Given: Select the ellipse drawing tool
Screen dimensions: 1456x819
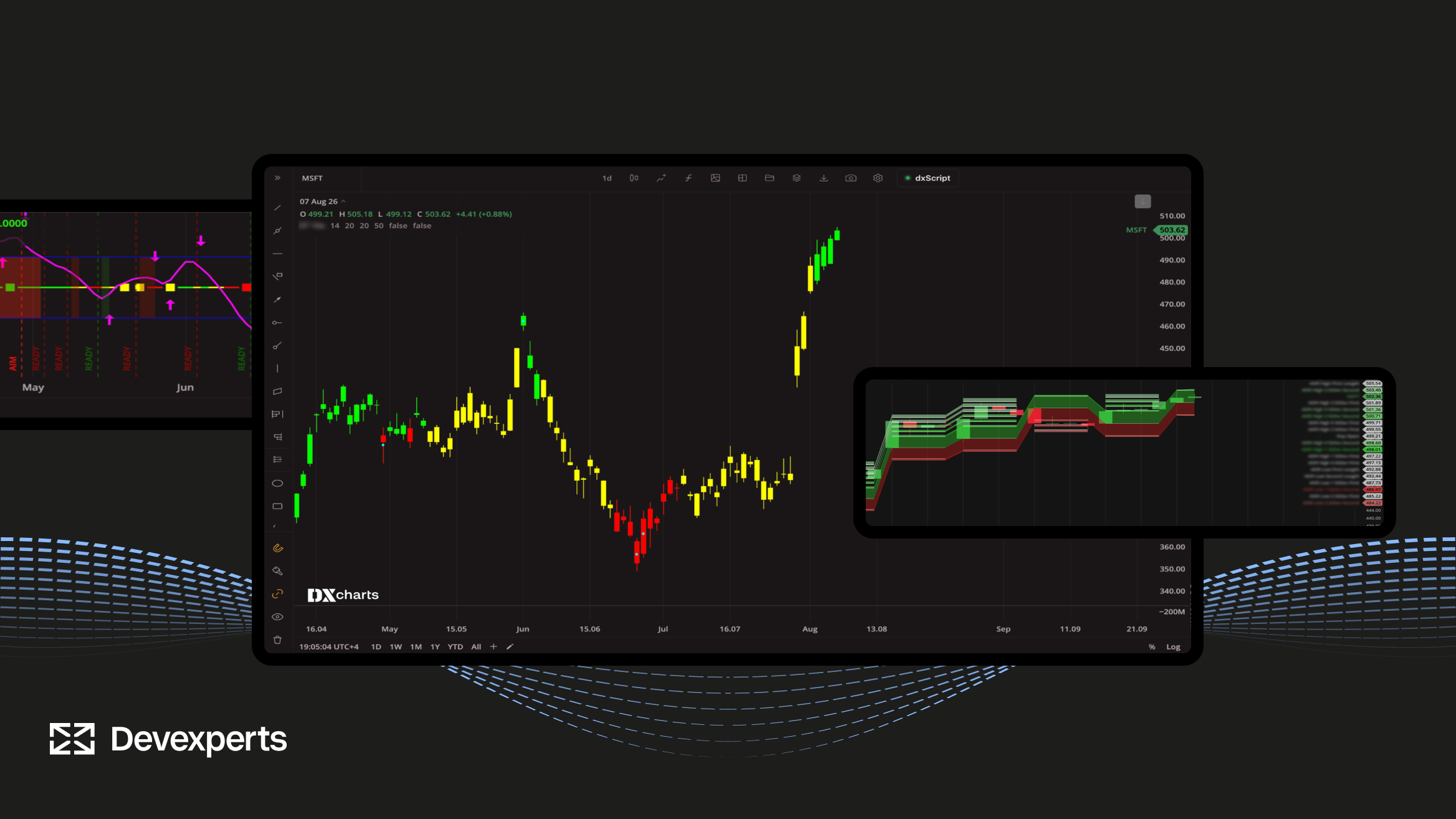Looking at the screenshot, I should [277, 483].
